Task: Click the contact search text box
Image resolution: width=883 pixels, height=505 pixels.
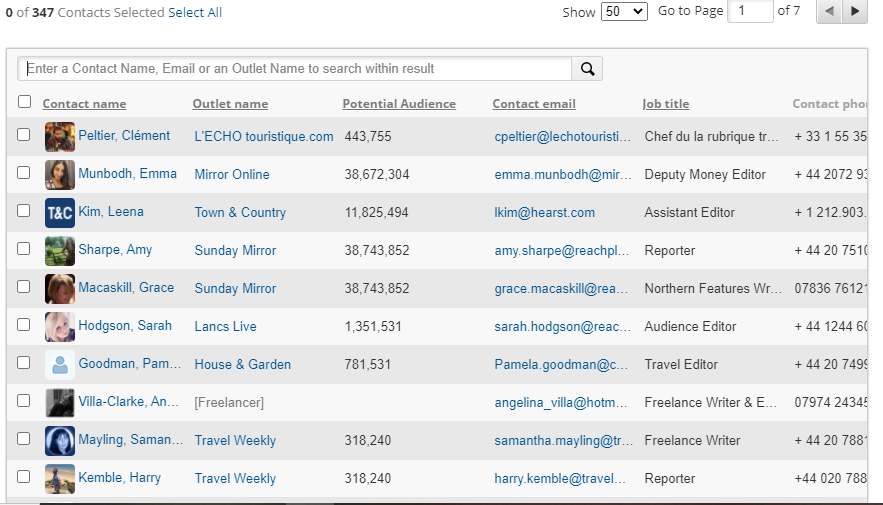Action: pyautogui.click(x=295, y=69)
